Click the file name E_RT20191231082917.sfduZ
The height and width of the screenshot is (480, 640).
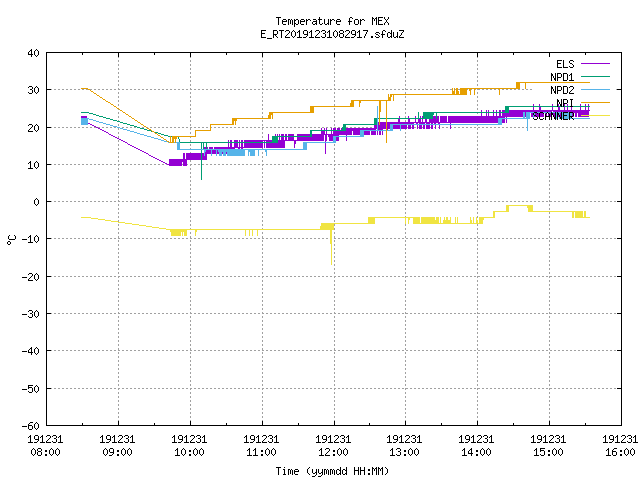pyautogui.click(x=332, y=34)
